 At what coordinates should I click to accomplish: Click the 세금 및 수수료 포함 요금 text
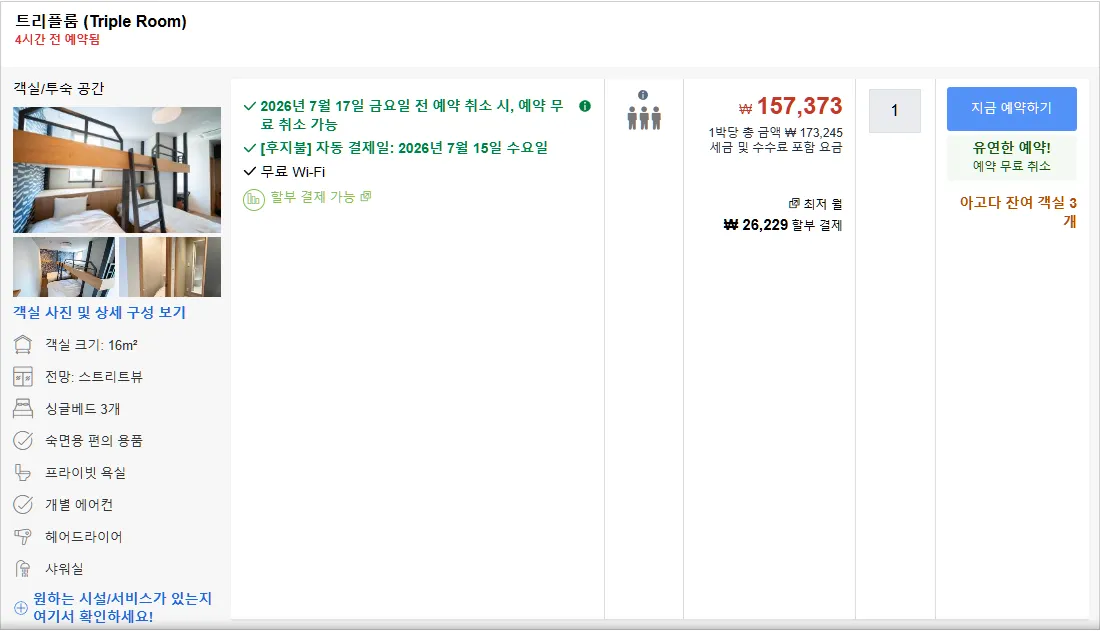(x=776, y=147)
